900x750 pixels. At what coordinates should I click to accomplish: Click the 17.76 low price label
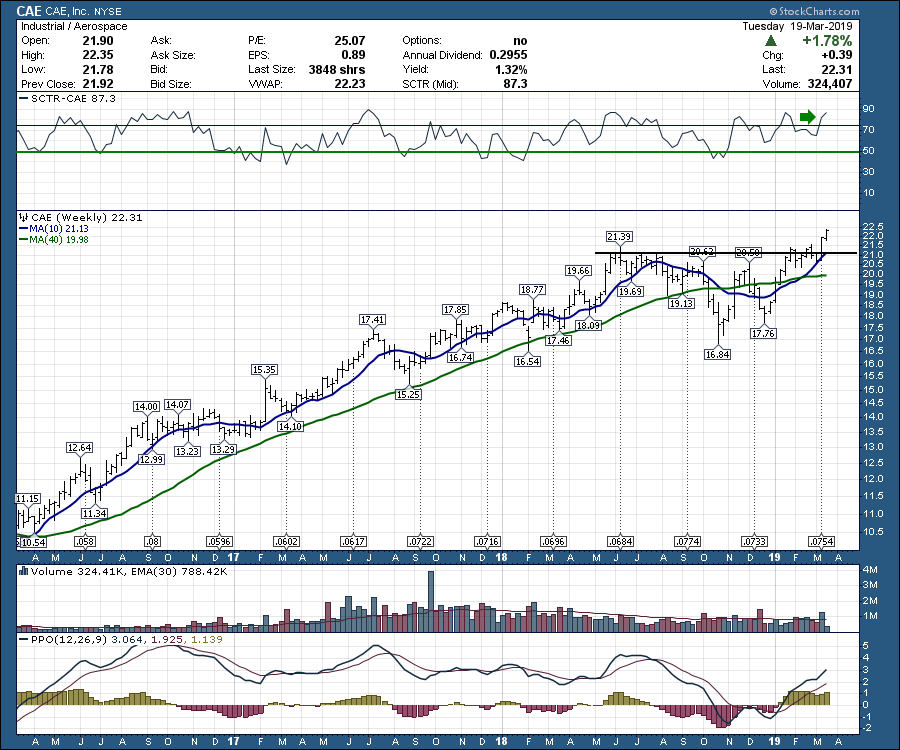click(x=763, y=333)
